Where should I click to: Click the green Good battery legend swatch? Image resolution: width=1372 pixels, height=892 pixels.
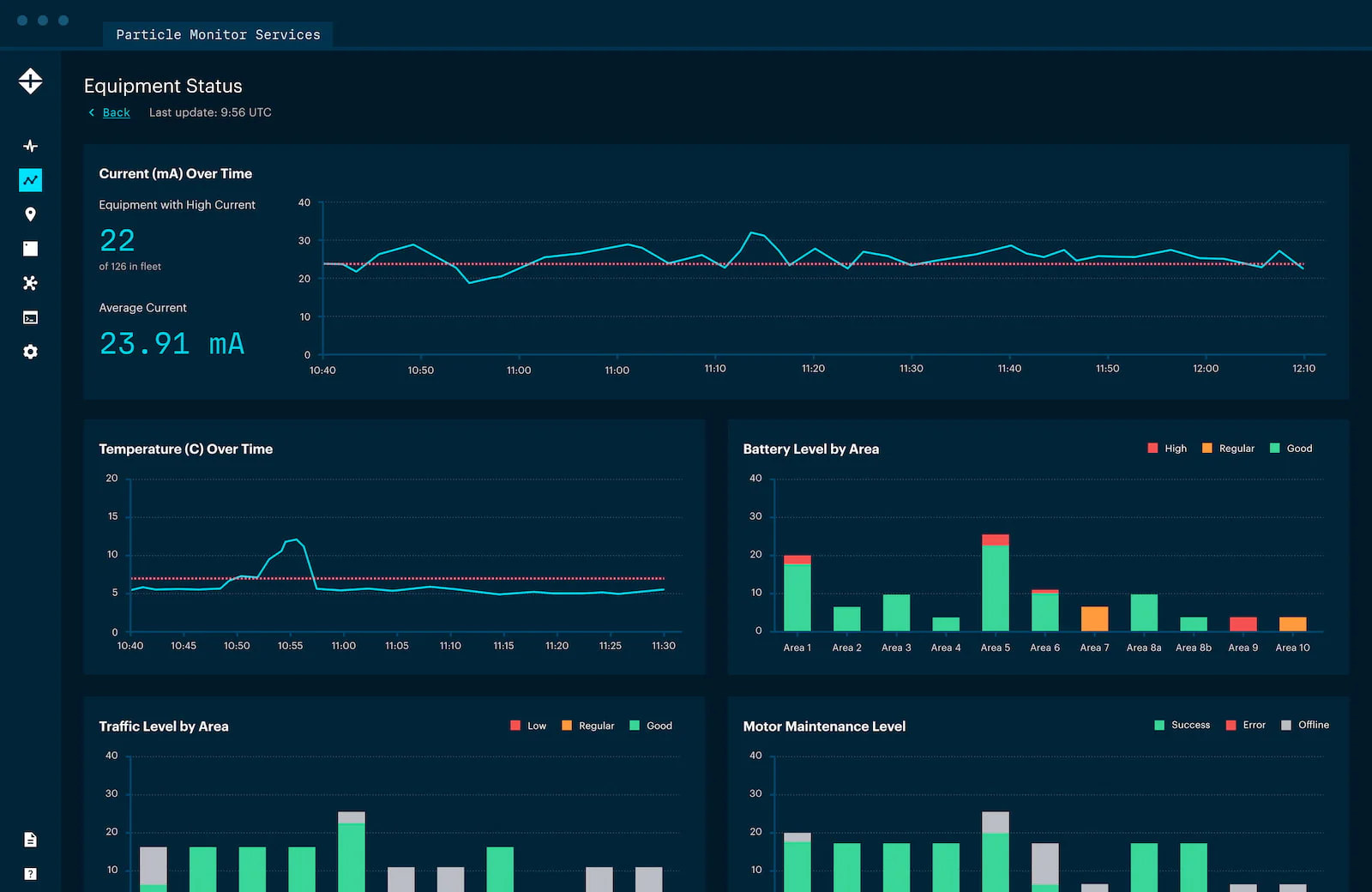pos(1274,448)
